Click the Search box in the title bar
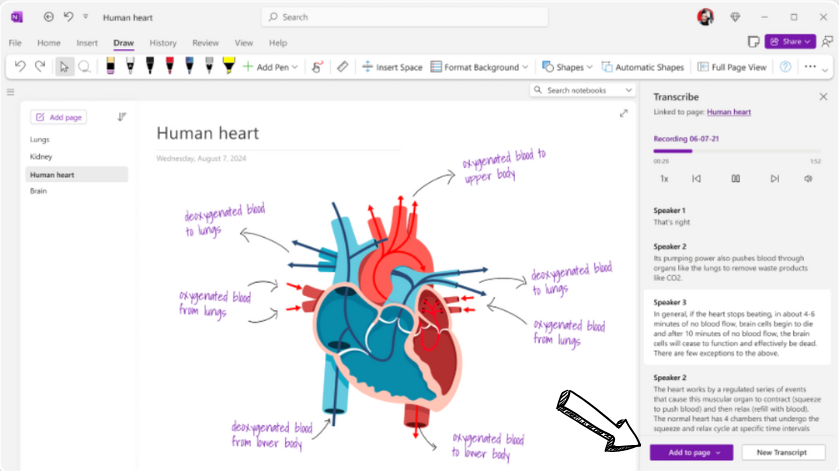The image size is (839, 471). [x=405, y=17]
